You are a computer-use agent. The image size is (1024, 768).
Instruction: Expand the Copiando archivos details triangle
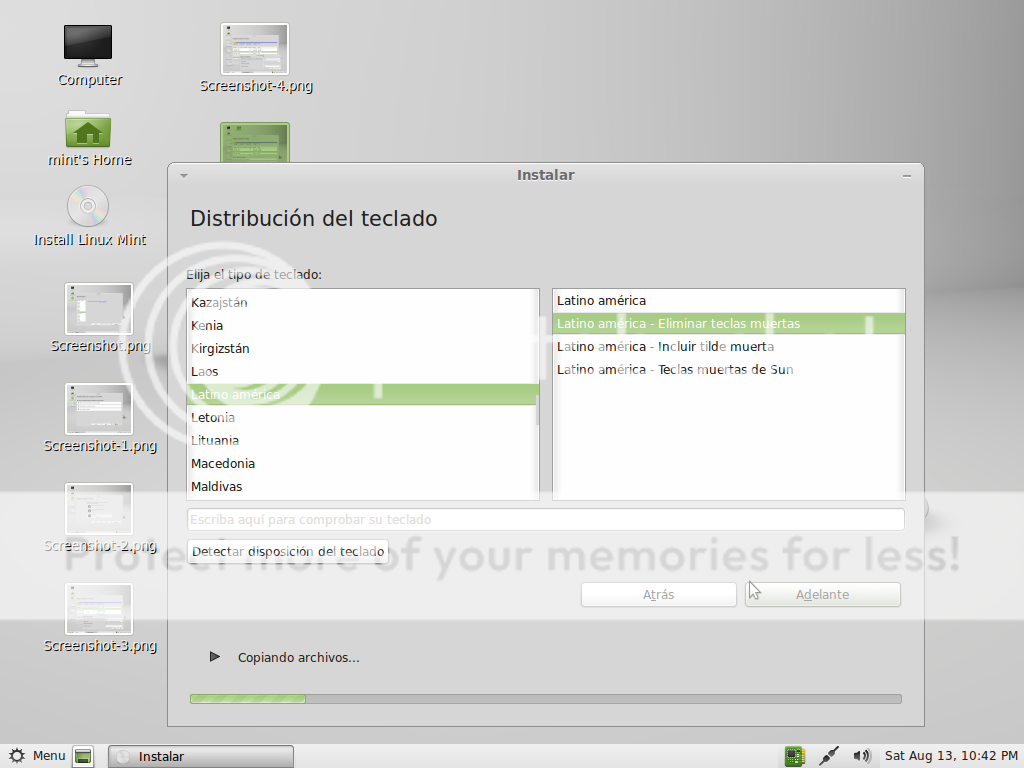click(214, 657)
